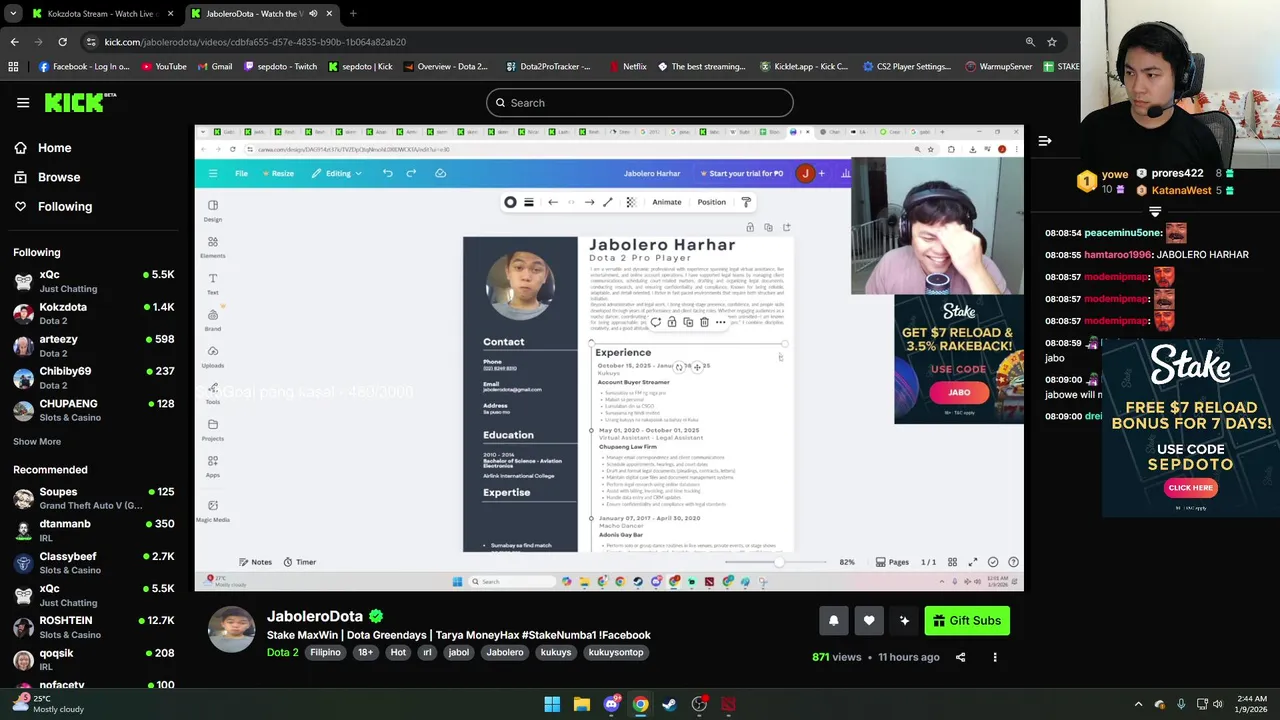Click the Kick logo
1280x720 pixels.
[80, 102]
